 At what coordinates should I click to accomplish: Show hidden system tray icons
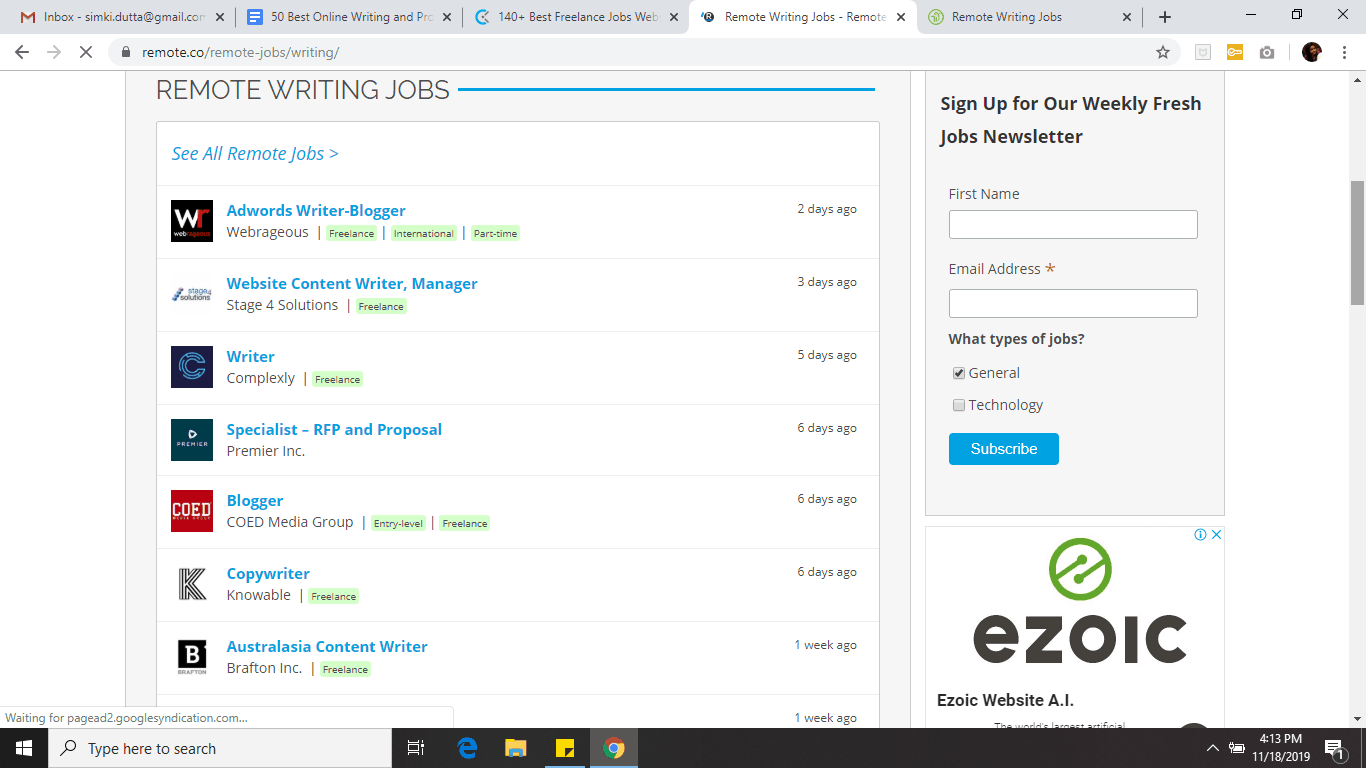click(1212, 748)
